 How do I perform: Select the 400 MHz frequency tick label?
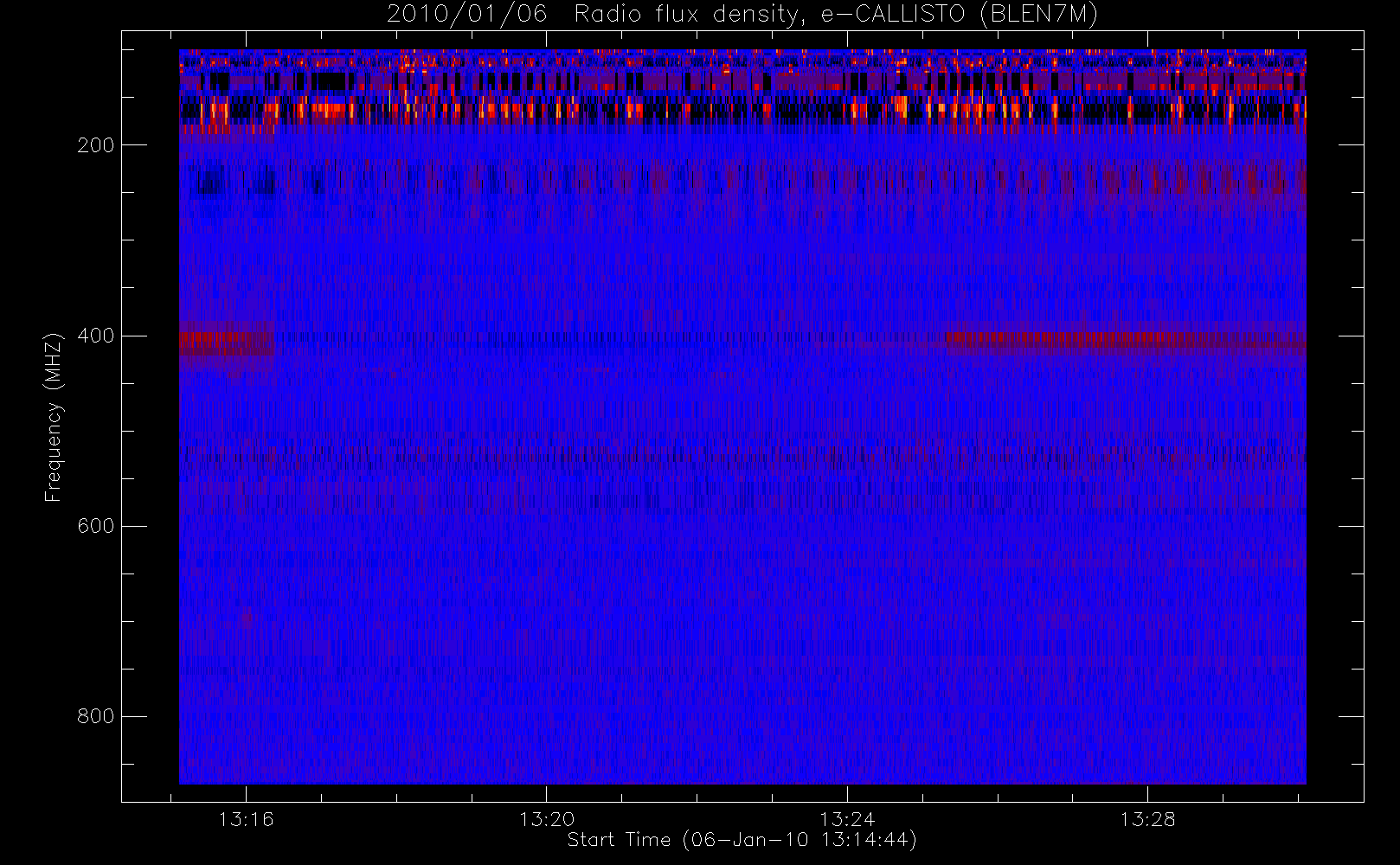click(x=95, y=336)
